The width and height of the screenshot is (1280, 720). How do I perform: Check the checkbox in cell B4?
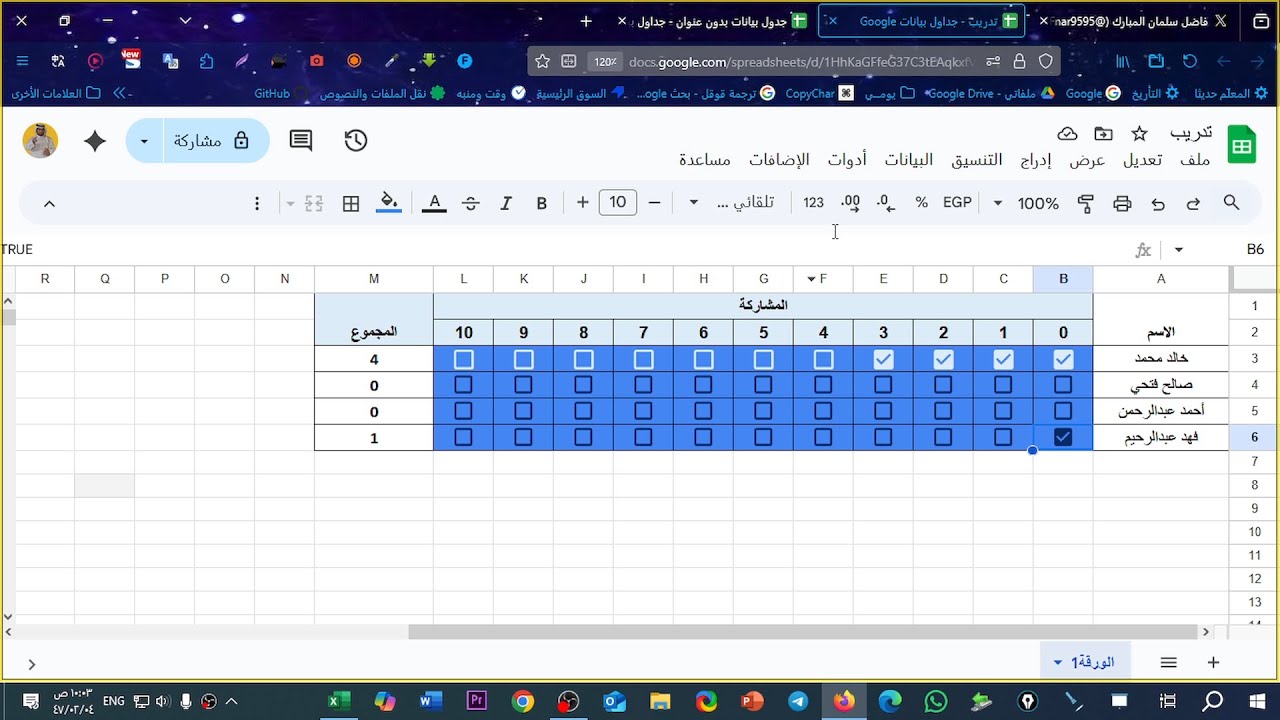coord(1063,385)
